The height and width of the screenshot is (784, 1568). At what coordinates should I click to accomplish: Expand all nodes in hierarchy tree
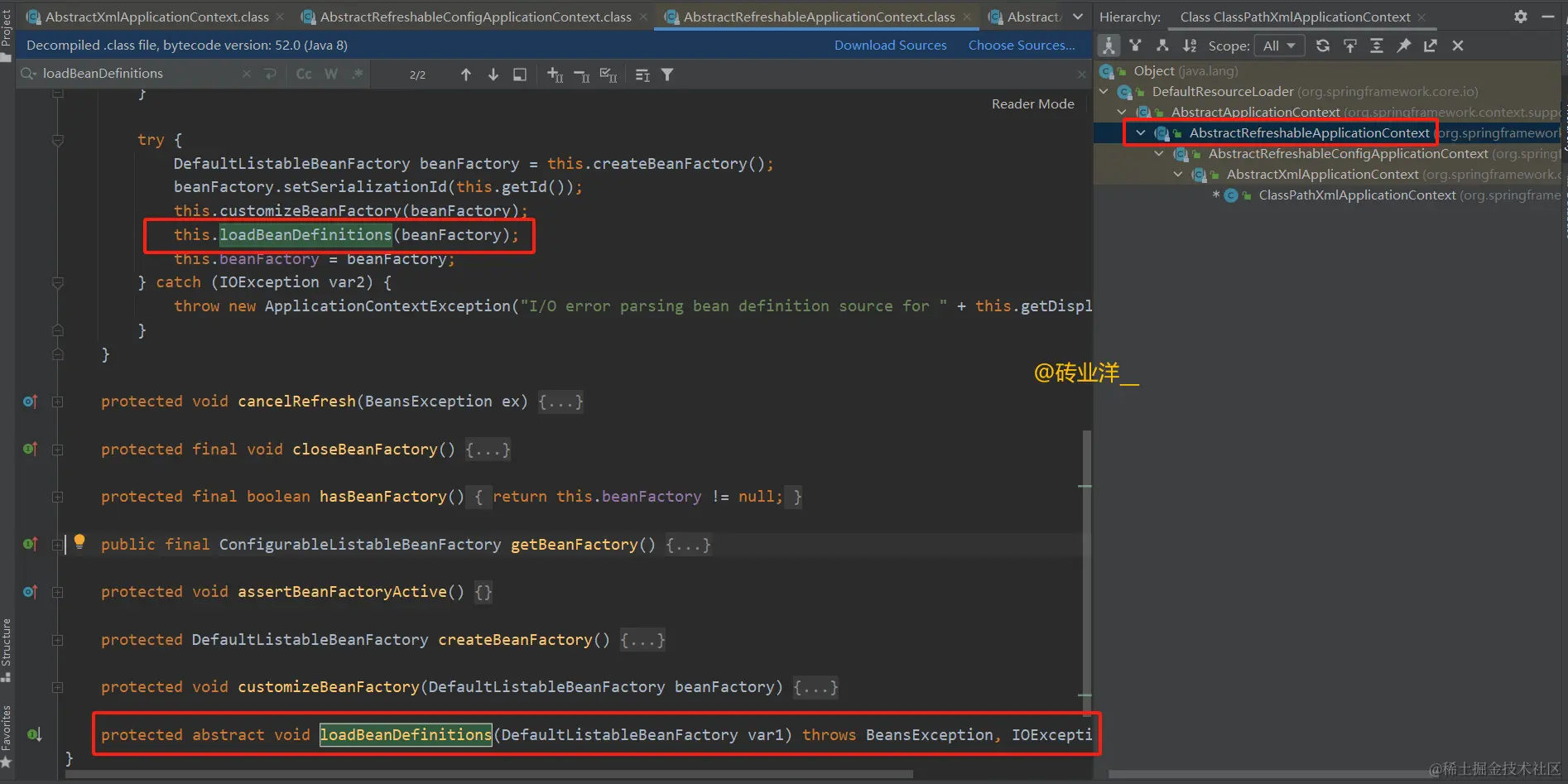tap(1377, 46)
